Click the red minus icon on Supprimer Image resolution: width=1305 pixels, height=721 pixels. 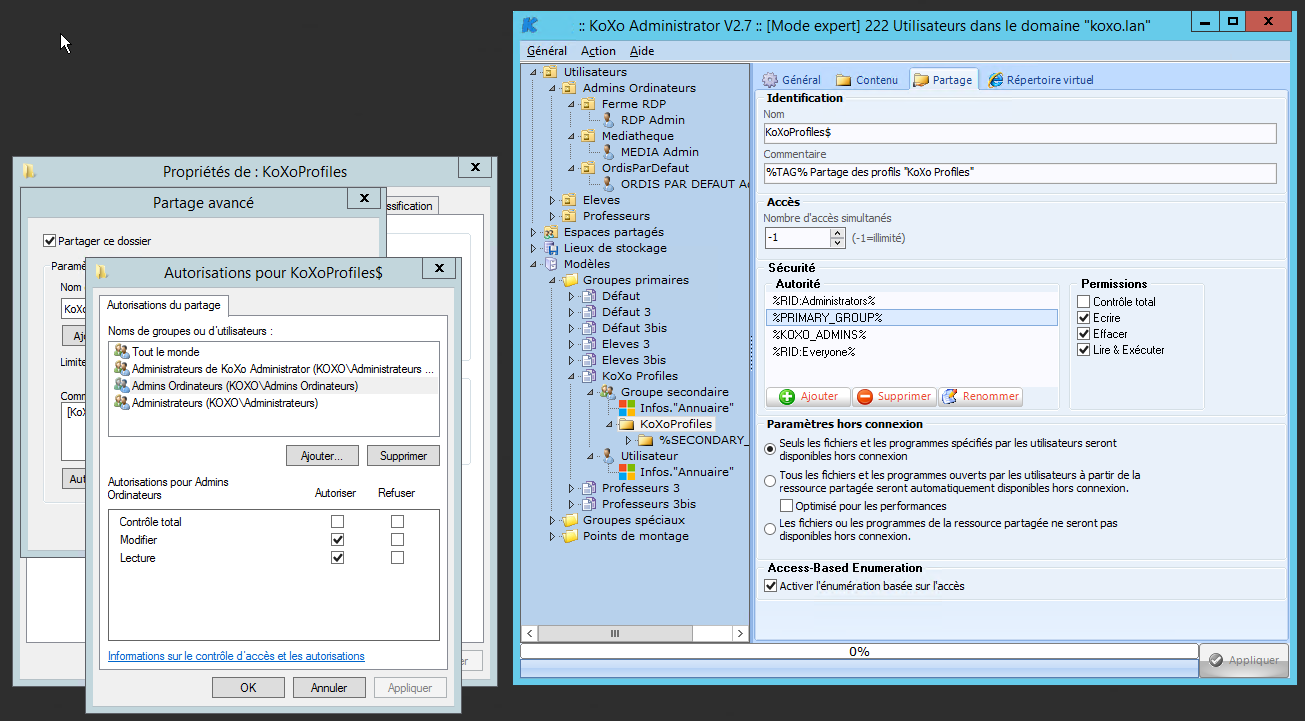(865, 397)
